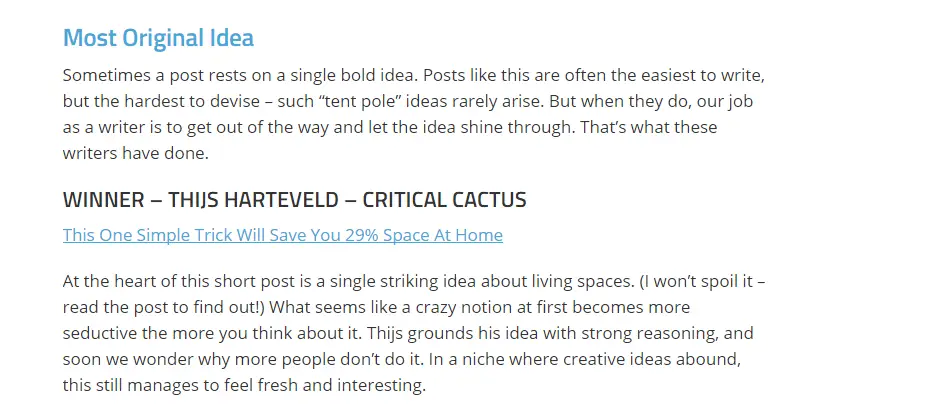Screen dimensions: 942x420
Task: Open the 'This One Simple Trick' link
Action: [x=282, y=235]
